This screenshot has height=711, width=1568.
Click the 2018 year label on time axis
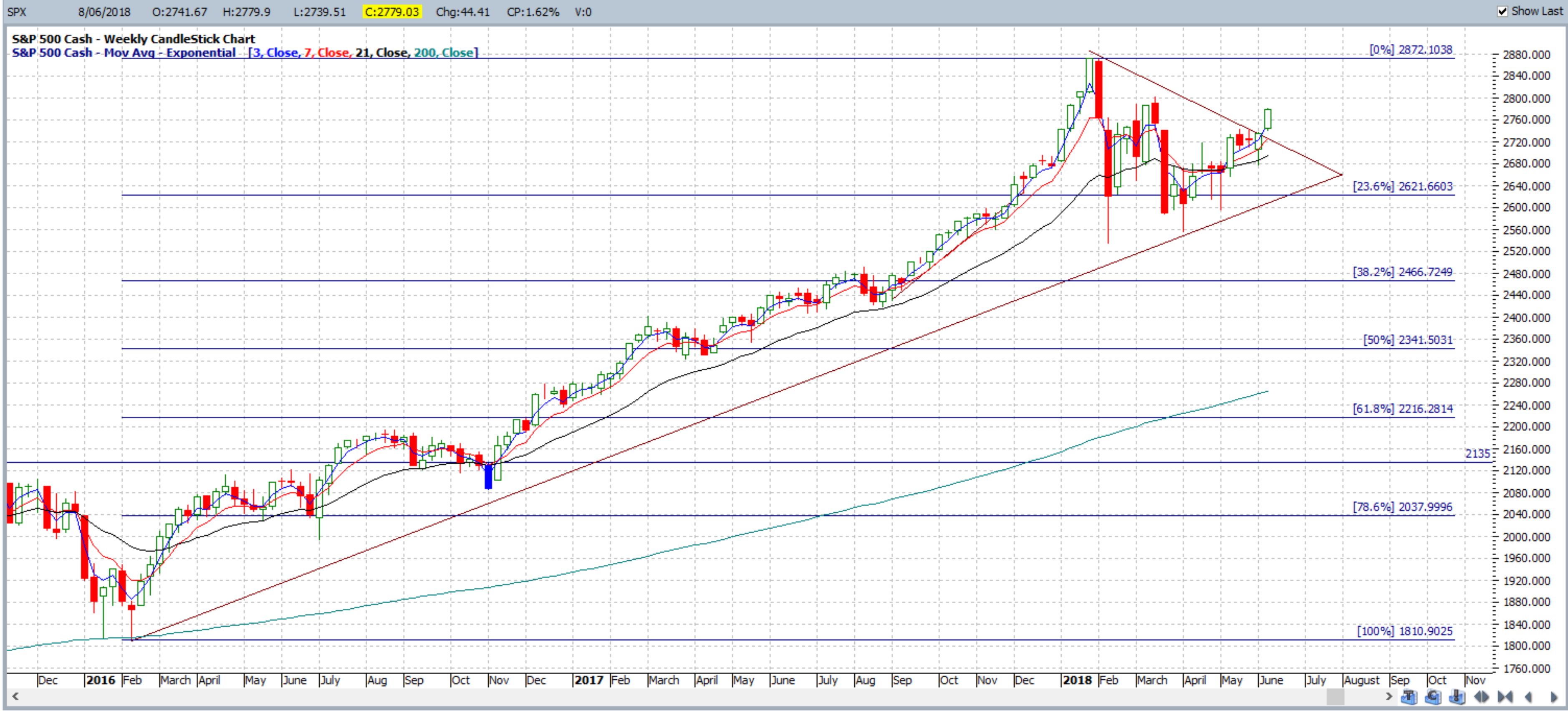tap(1077, 680)
